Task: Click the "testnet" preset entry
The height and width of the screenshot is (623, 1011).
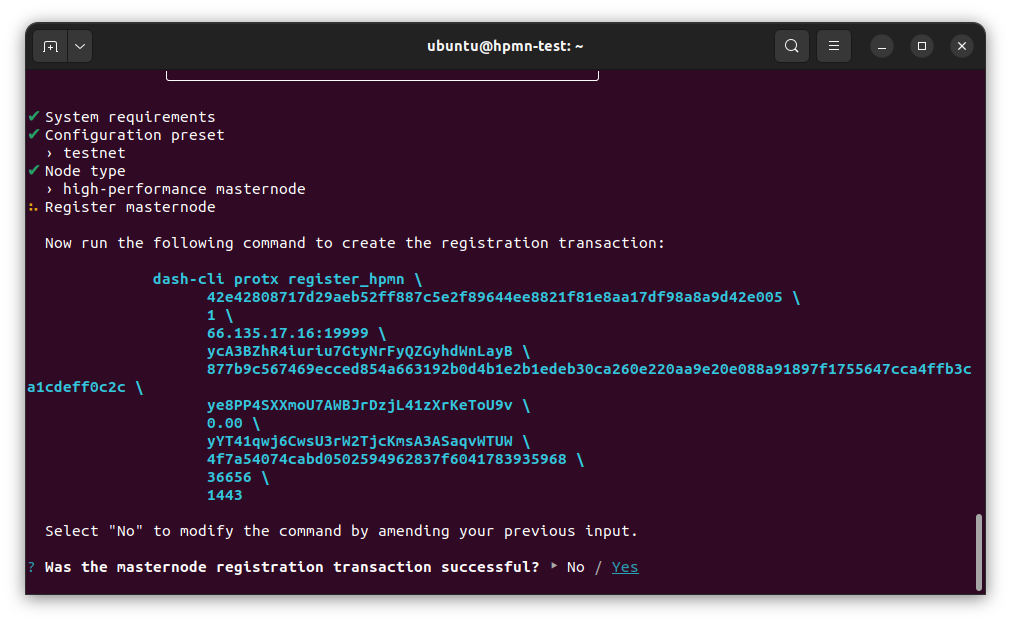Action: point(94,153)
